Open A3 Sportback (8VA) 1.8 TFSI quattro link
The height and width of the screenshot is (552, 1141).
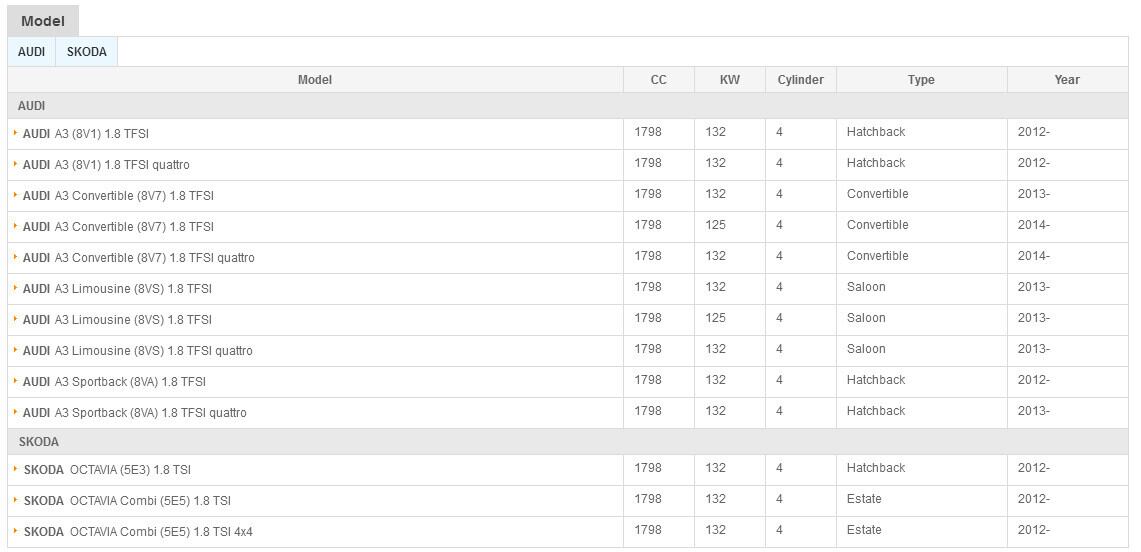coord(135,413)
